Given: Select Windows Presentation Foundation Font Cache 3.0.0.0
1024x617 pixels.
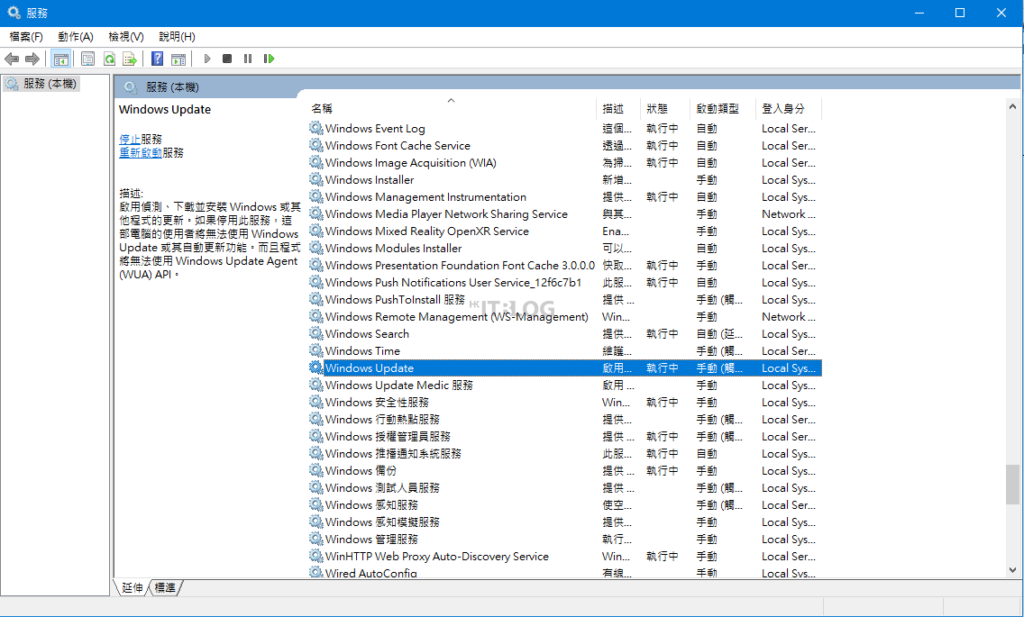Looking at the screenshot, I should 565,265.
